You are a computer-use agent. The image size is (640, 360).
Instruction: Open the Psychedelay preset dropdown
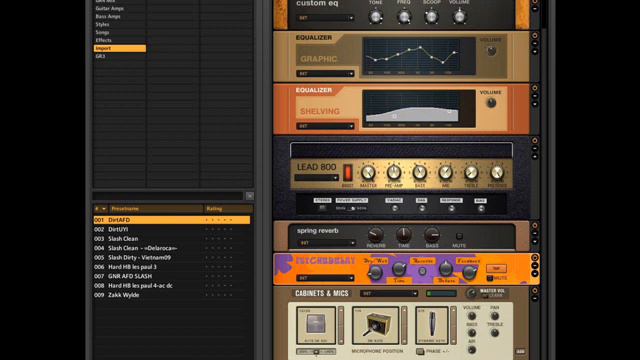pyautogui.click(x=325, y=278)
